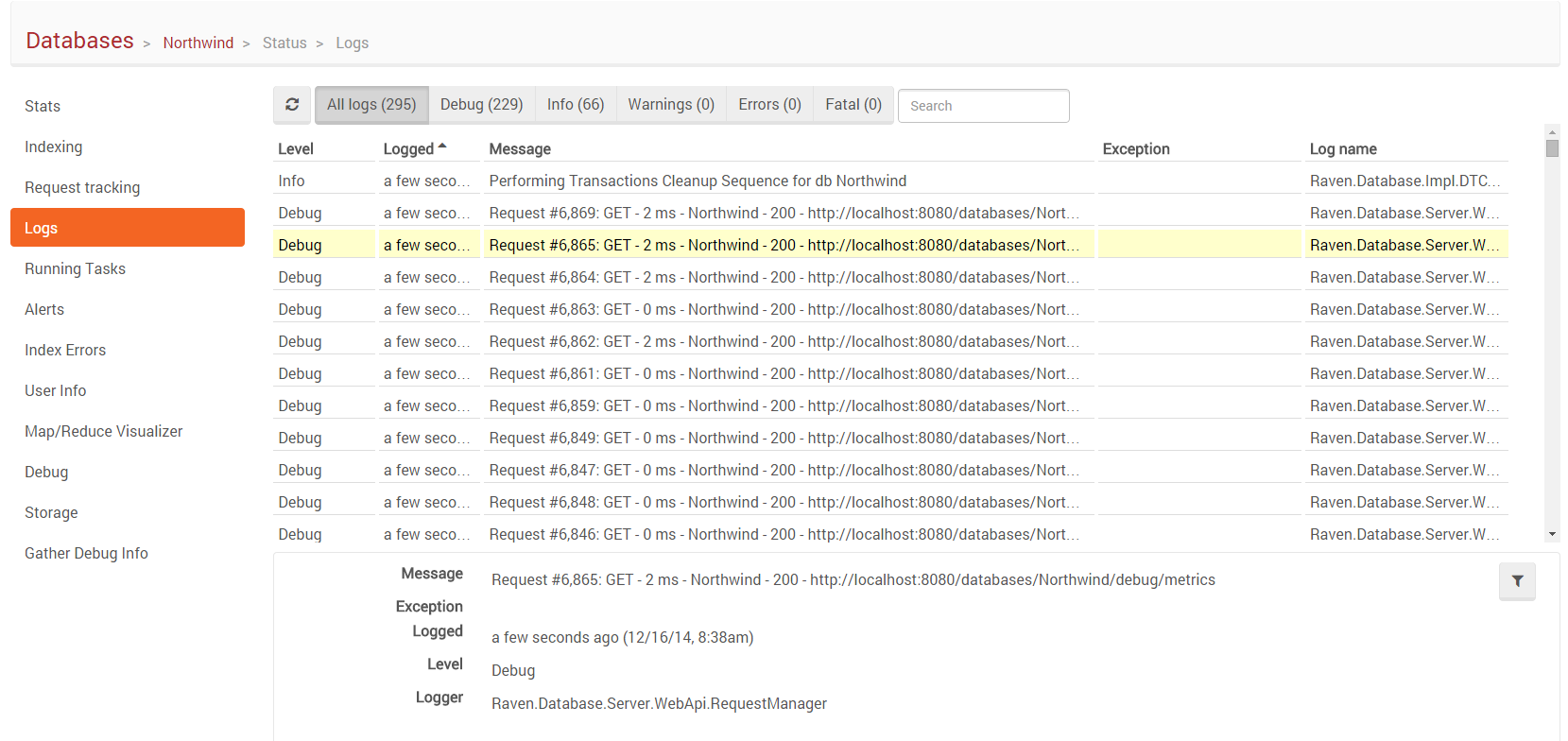Click the scrollbar up arrow of logs list
The height and width of the screenshot is (741, 1568).
(1552, 131)
